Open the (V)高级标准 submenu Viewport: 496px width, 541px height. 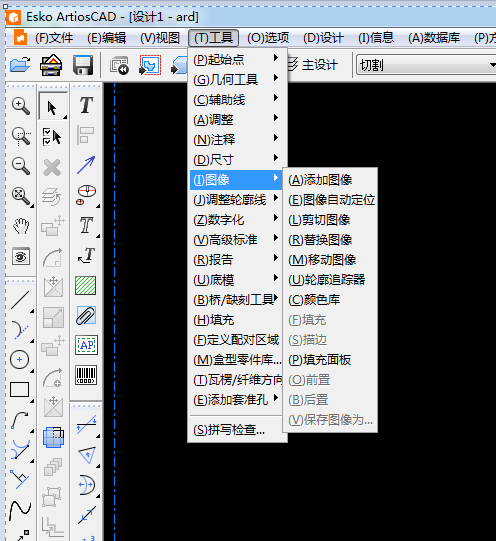(x=237, y=240)
